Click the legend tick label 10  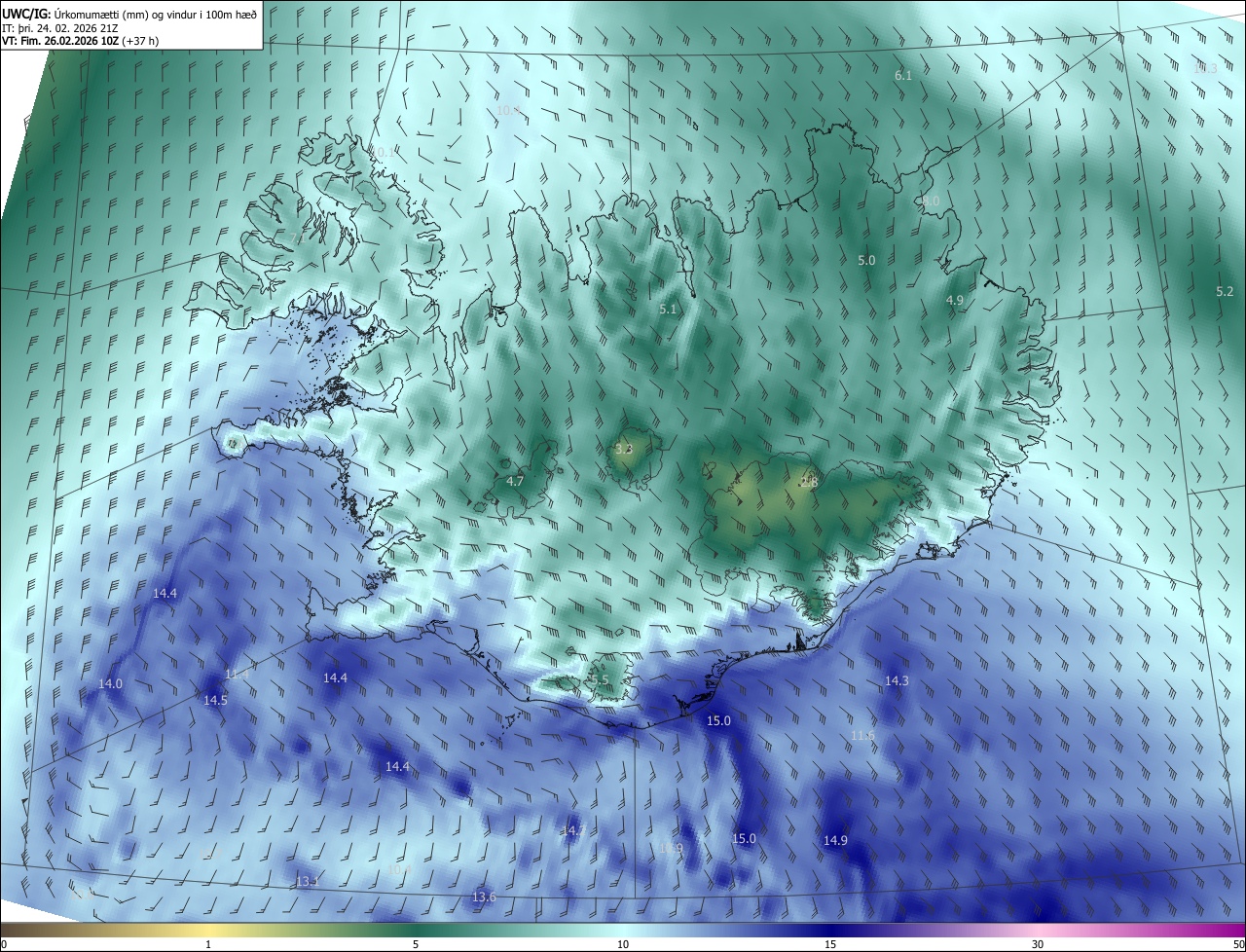click(x=623, y=944)
